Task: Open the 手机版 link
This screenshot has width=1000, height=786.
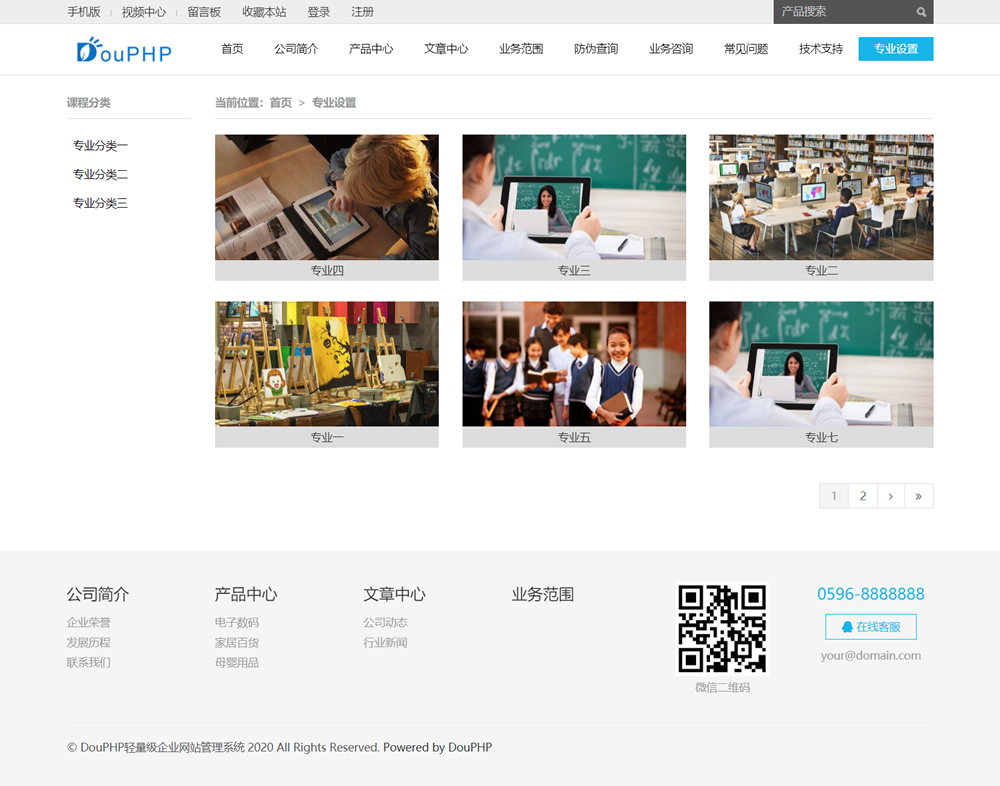Action: pos(84,11)
